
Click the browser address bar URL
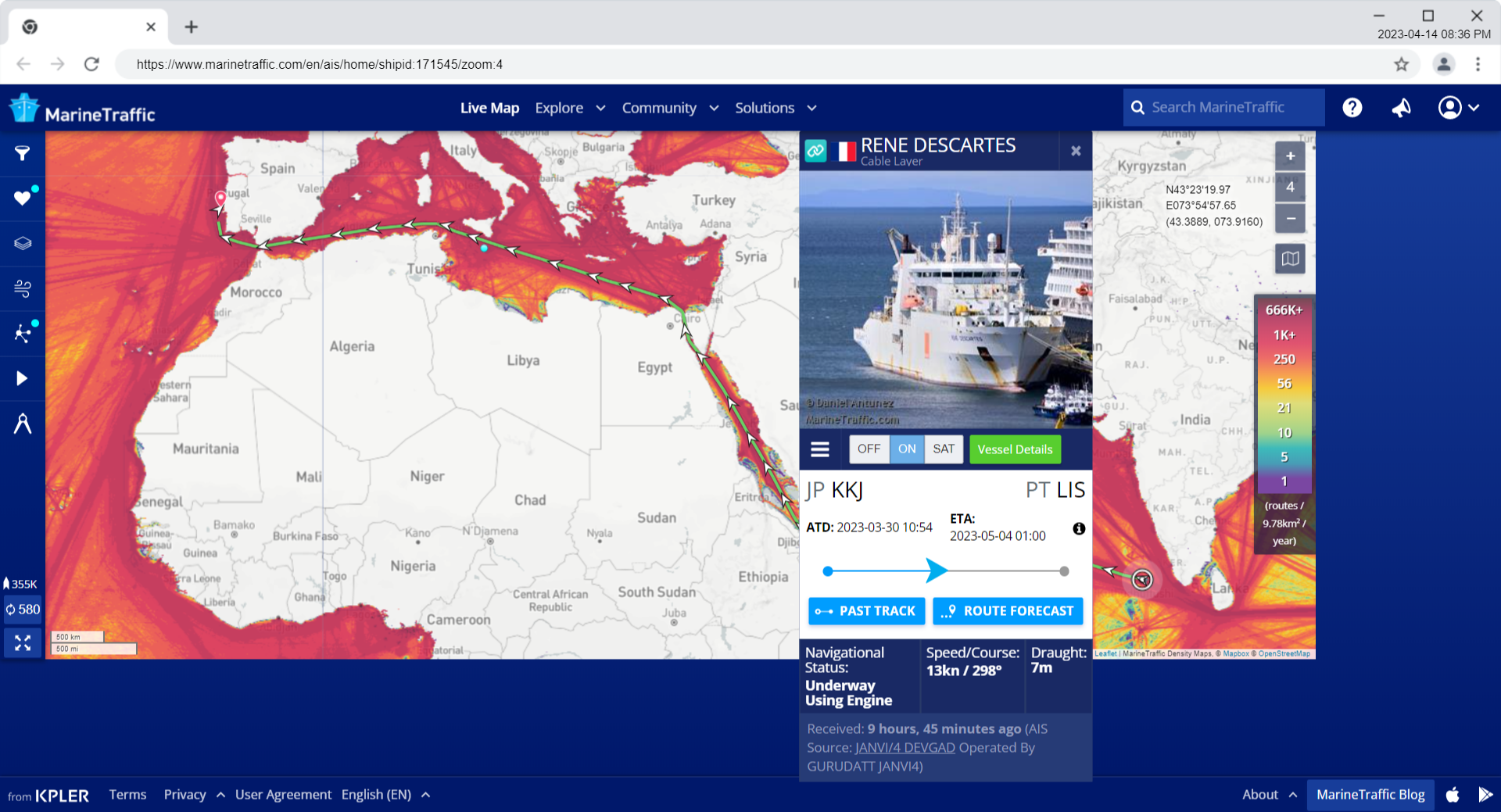pos(319,64)
